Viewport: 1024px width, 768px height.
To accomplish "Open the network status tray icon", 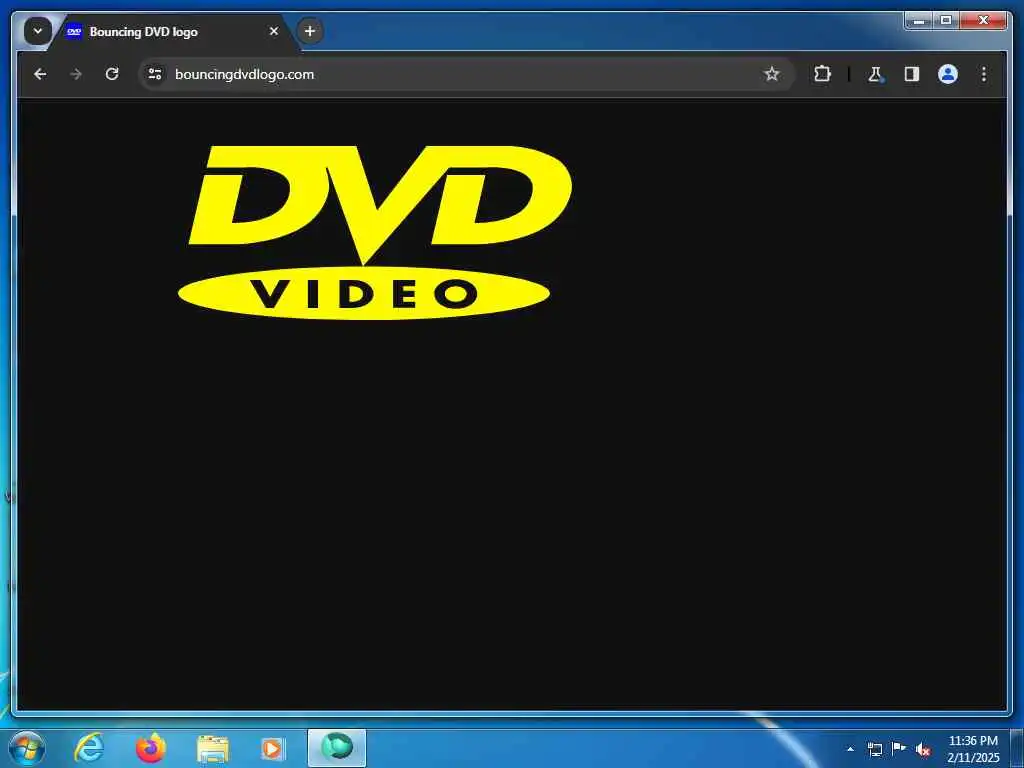I will pos(874,749).
